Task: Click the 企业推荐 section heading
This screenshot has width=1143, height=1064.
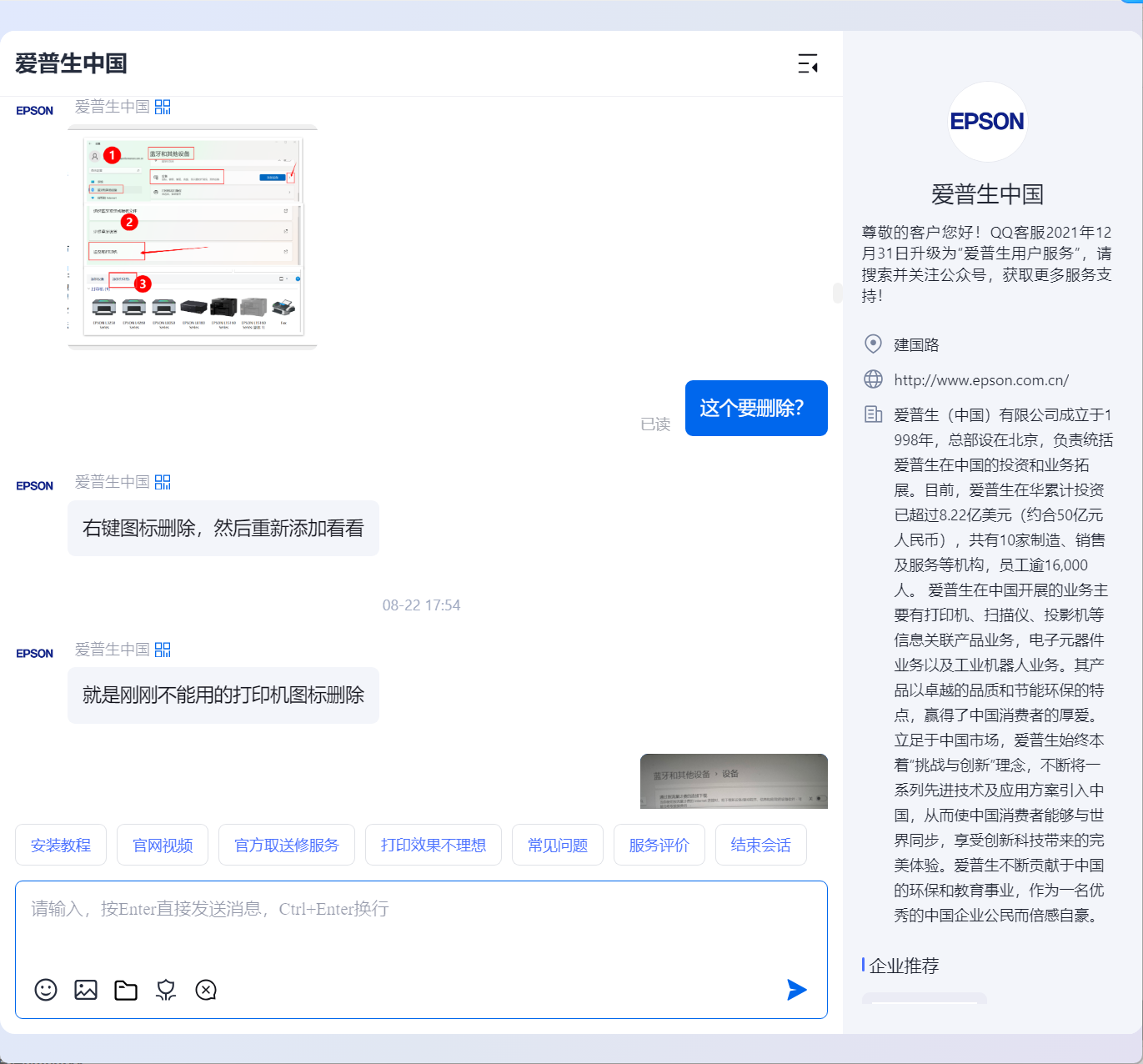Action: pos(904,966)
